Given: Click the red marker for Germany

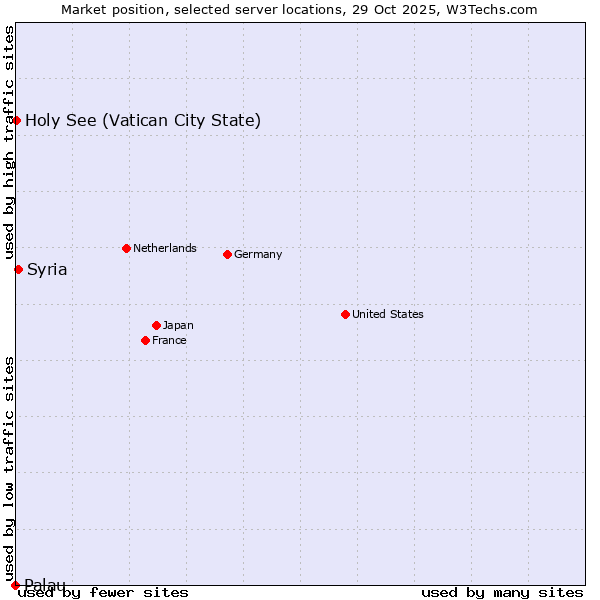Looking at the screenshot, I should click(227, 254).
